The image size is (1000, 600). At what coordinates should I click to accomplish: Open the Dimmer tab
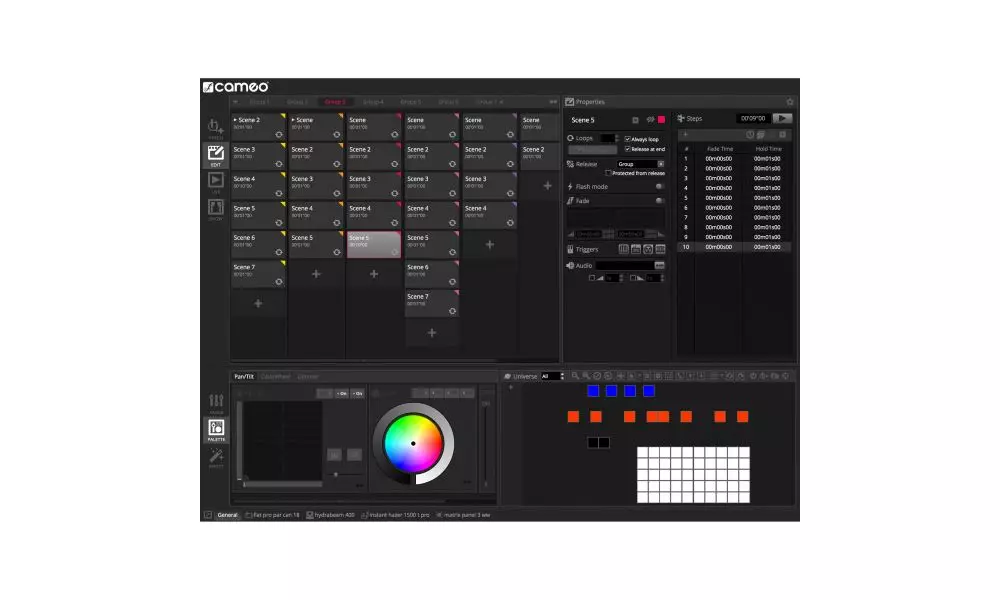(x=308, y=377)
